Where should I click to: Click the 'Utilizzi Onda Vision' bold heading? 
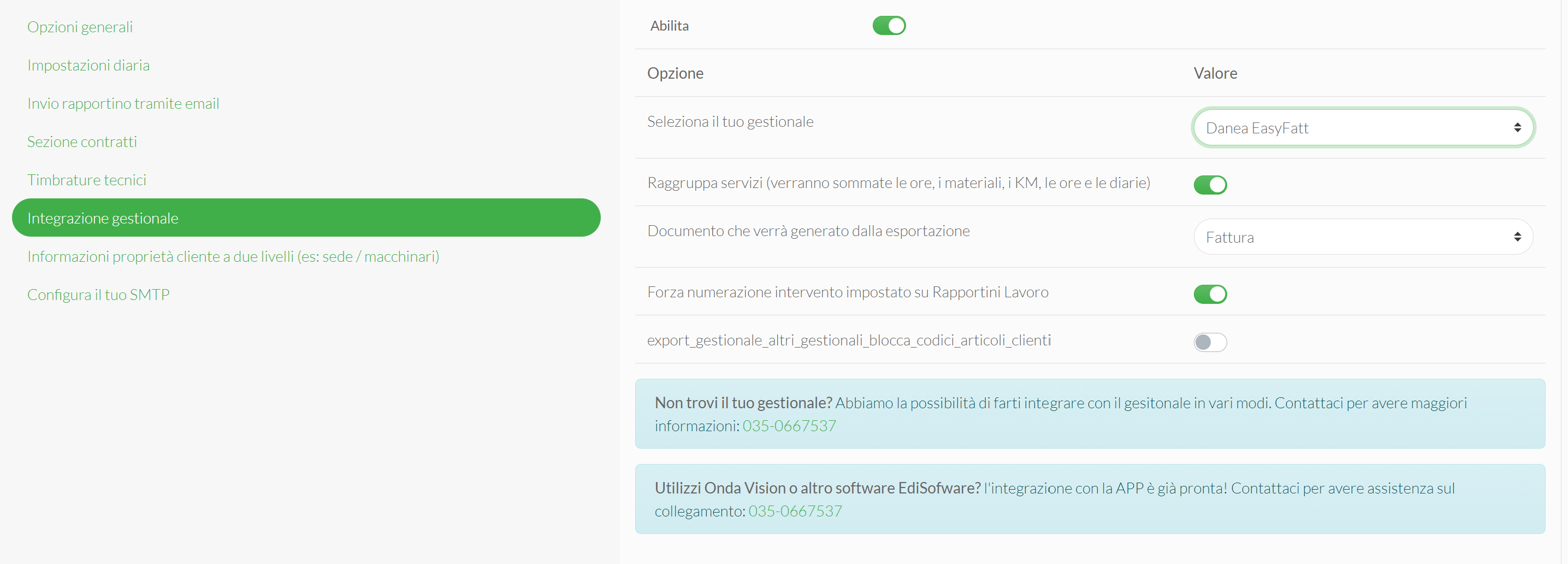(817, 488)
